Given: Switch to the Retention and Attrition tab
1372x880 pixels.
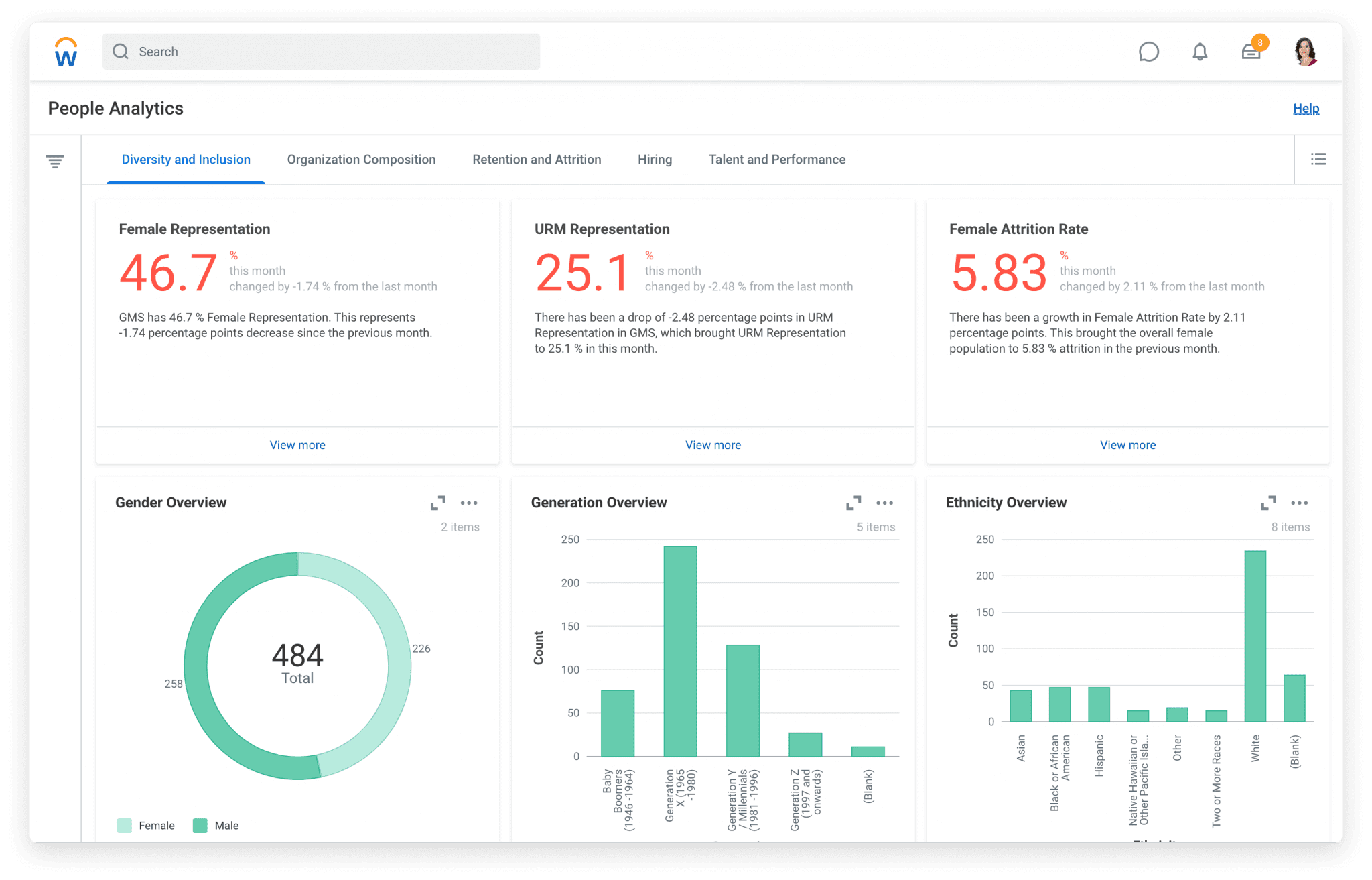Looking at the screenshot, I should (x=536, y=160).
